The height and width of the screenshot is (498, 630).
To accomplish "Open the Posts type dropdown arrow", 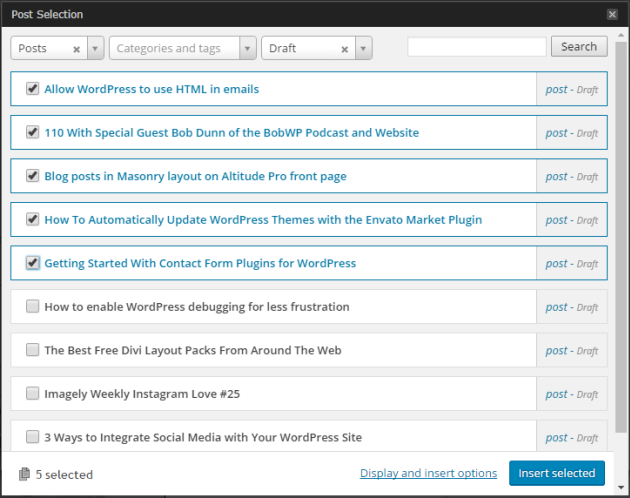I will tap(95, 48).
